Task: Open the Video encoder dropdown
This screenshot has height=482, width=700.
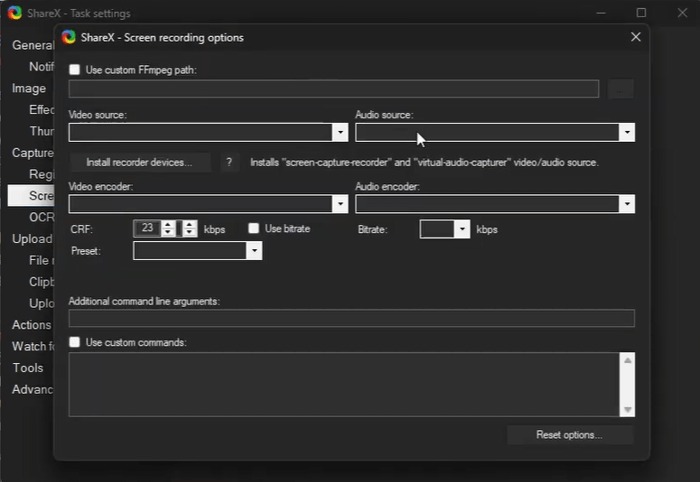Action: 340,204
